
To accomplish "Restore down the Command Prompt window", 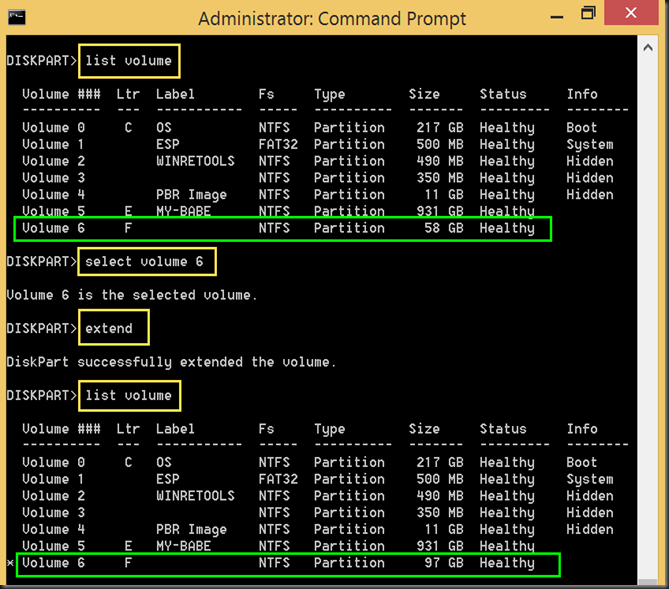I will [x=588, y=13].
